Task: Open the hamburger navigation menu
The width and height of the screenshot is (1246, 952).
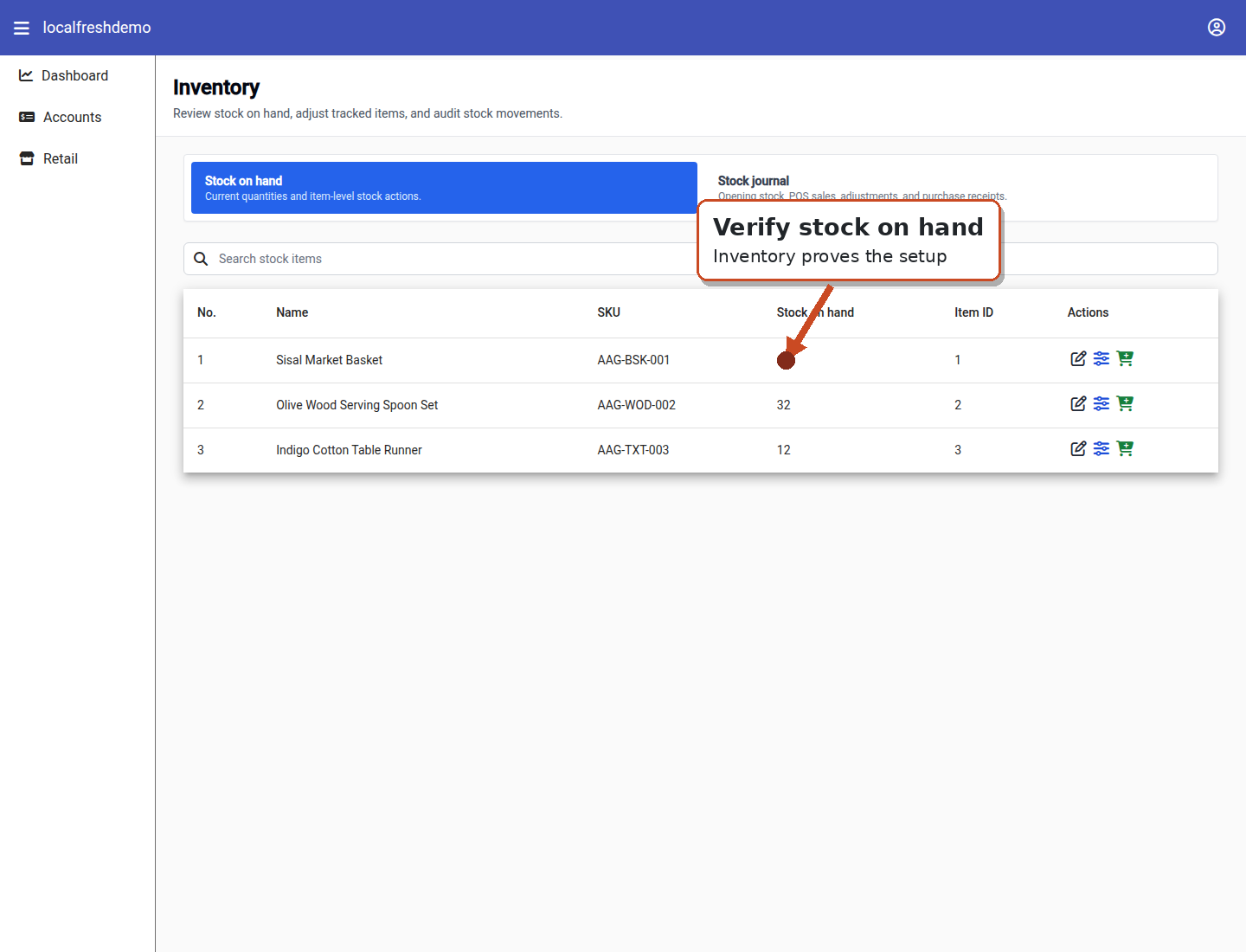Action: (x=22, y=28)
